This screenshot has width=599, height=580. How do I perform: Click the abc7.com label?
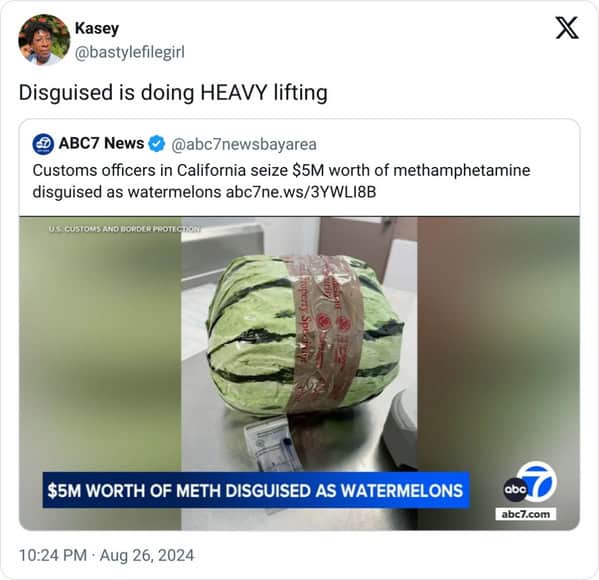[x=526, y=514]
